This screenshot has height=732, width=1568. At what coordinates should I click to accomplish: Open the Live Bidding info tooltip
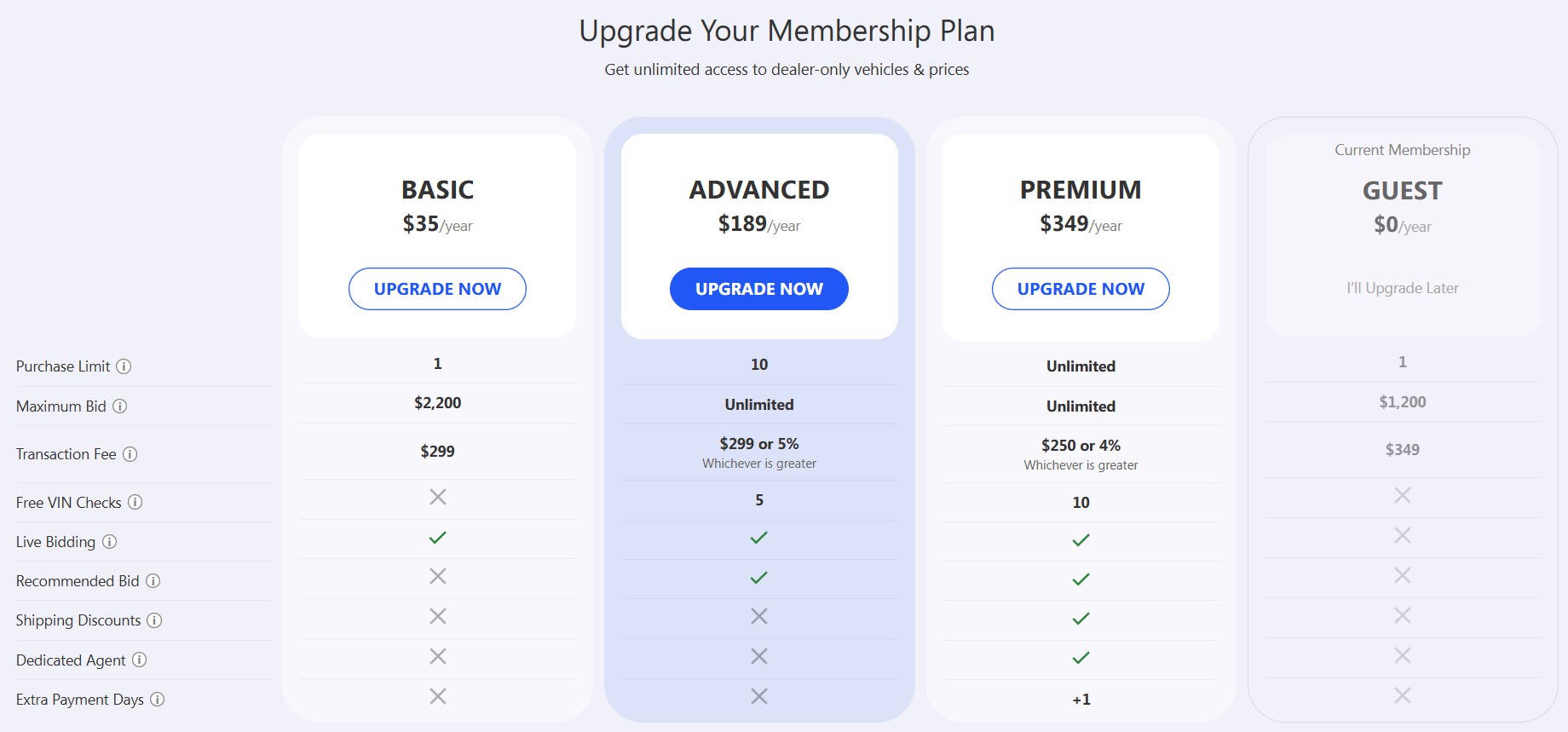(x=107, y=543)
